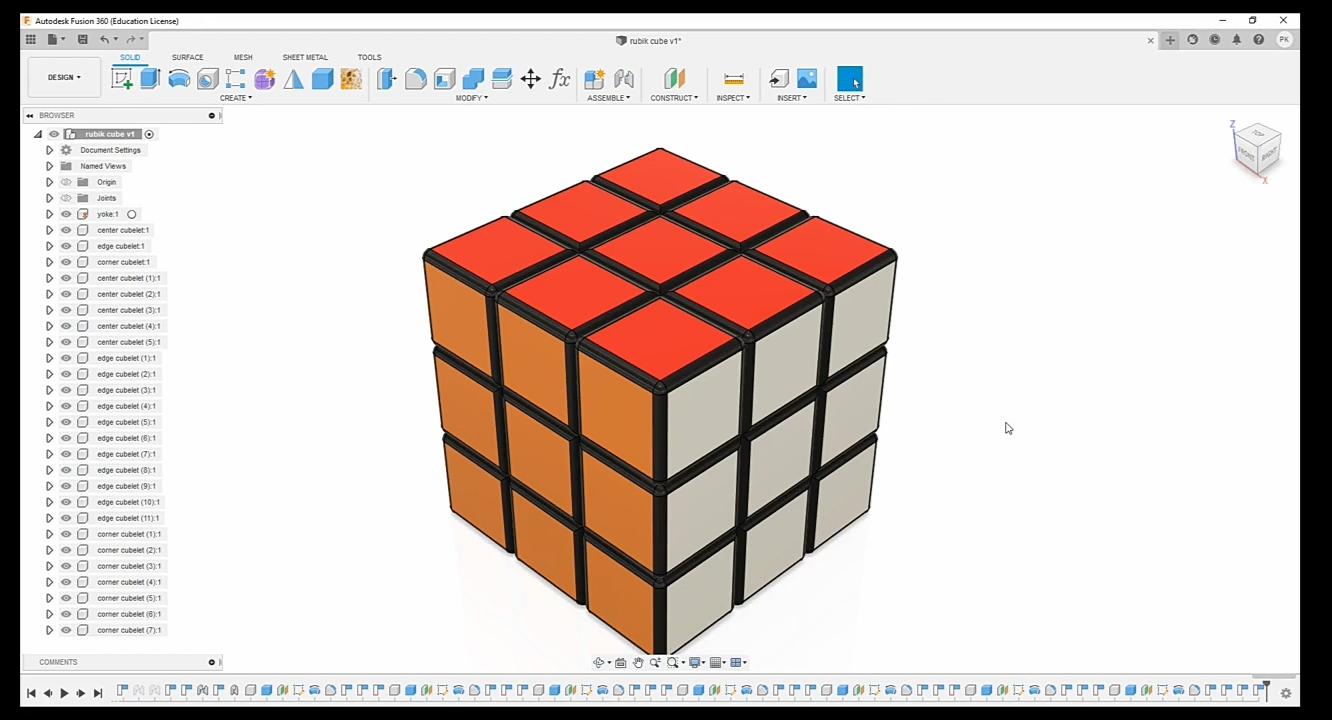The image size is (1332, 720).
Task: Select the Shell tool
Action: point(444,79)
